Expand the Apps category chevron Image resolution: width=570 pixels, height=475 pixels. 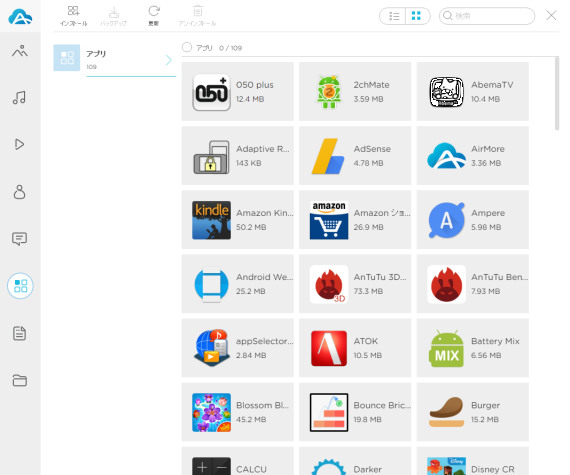[x=168, y=60]
